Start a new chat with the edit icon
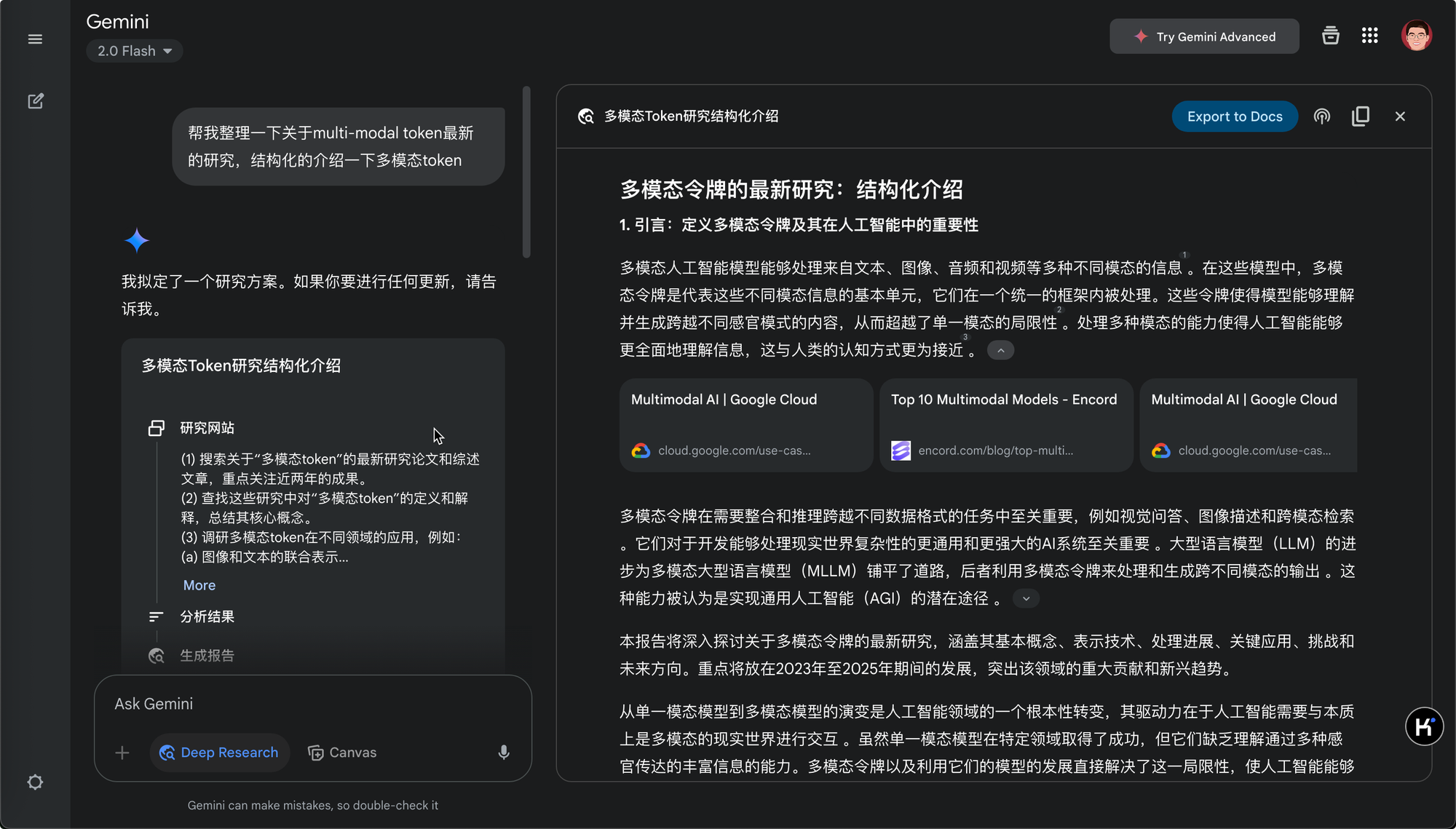Screen dimensions: 1456x829 35,101
